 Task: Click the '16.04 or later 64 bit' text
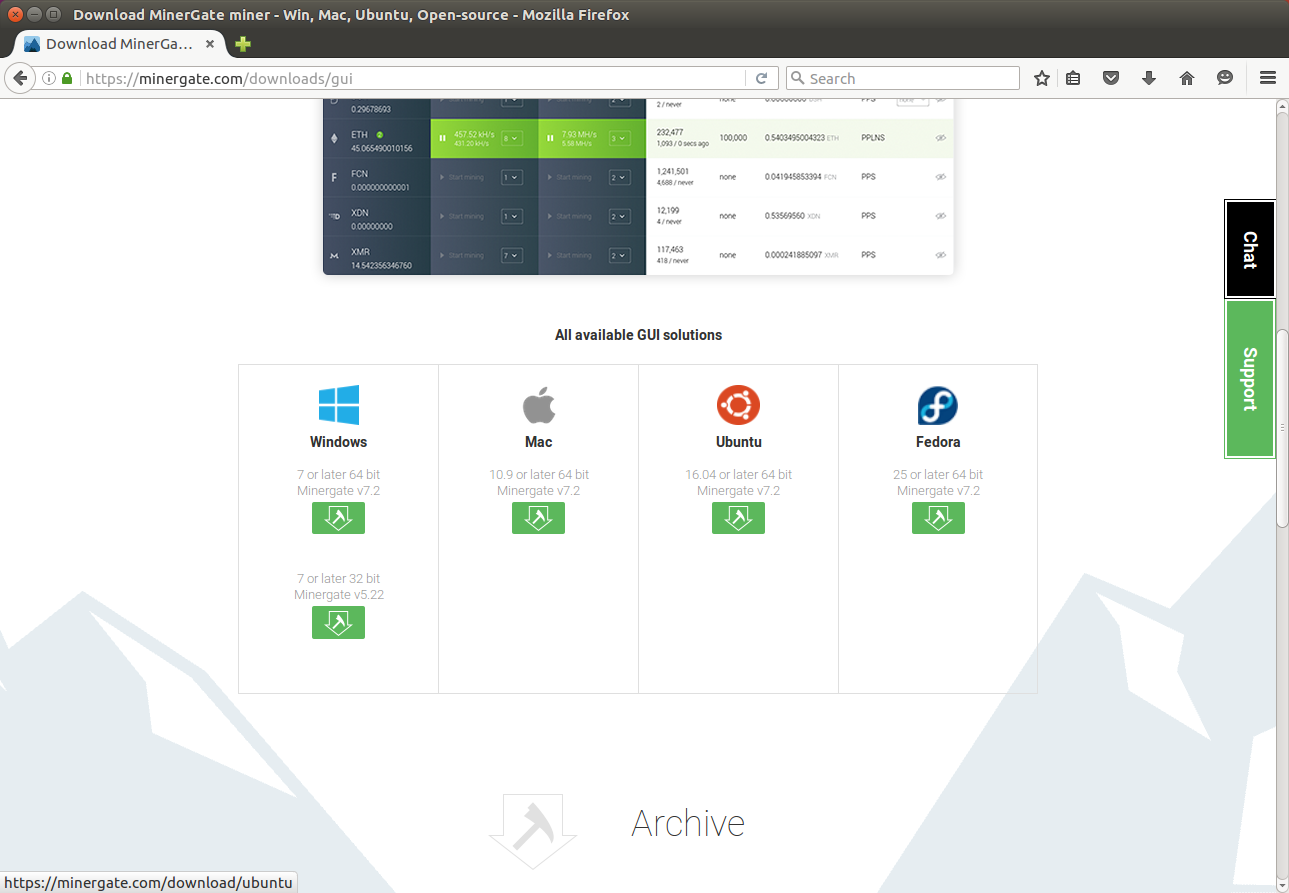[738, 474]
